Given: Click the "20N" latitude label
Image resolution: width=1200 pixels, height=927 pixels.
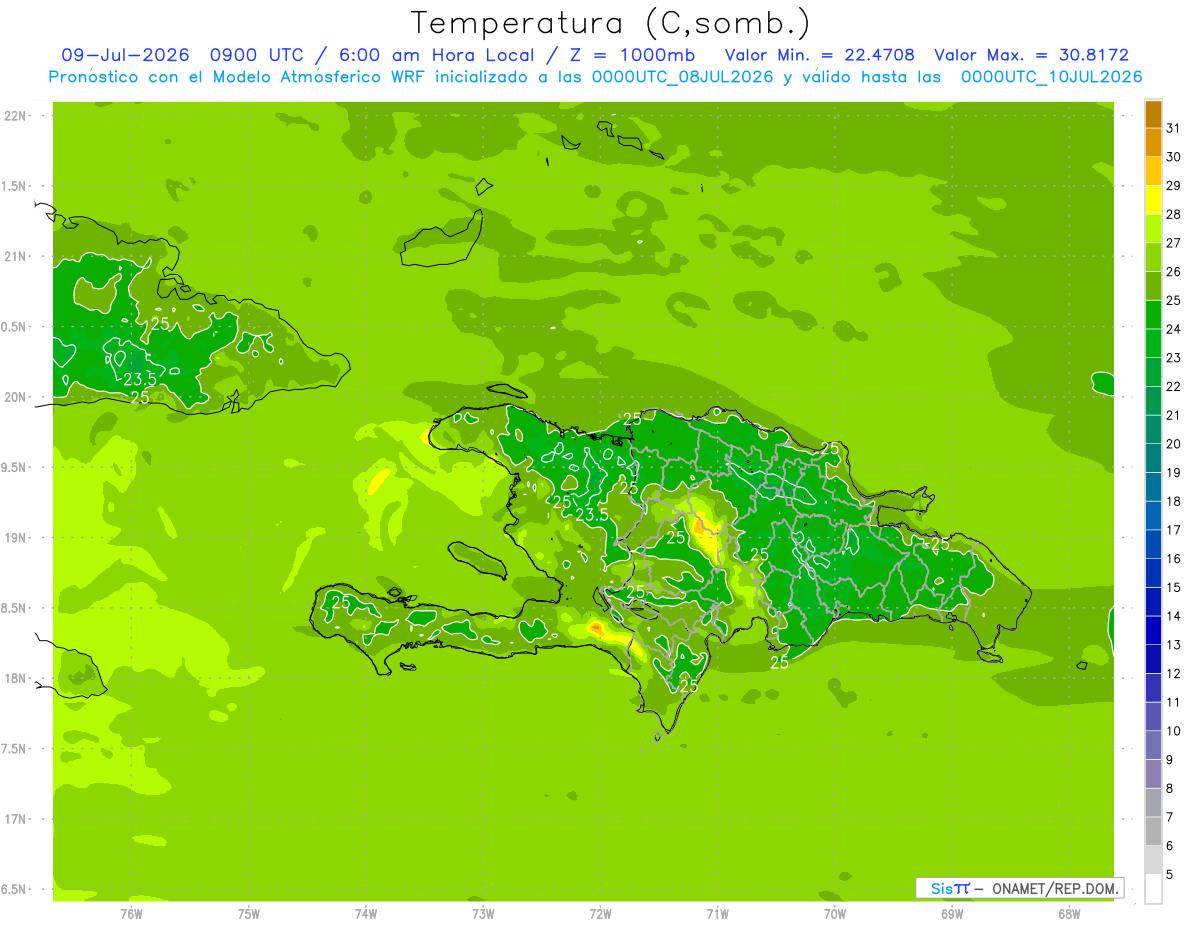Looking at the screenshot, I should point(15,397).
